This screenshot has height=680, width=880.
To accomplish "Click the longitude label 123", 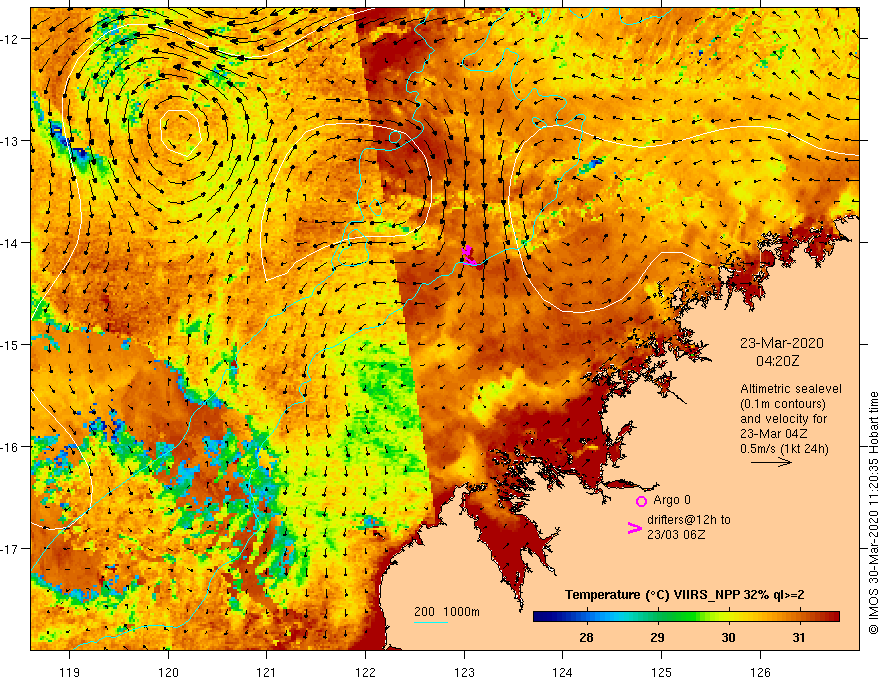I will pyautogui.click(x=464, y=672).
